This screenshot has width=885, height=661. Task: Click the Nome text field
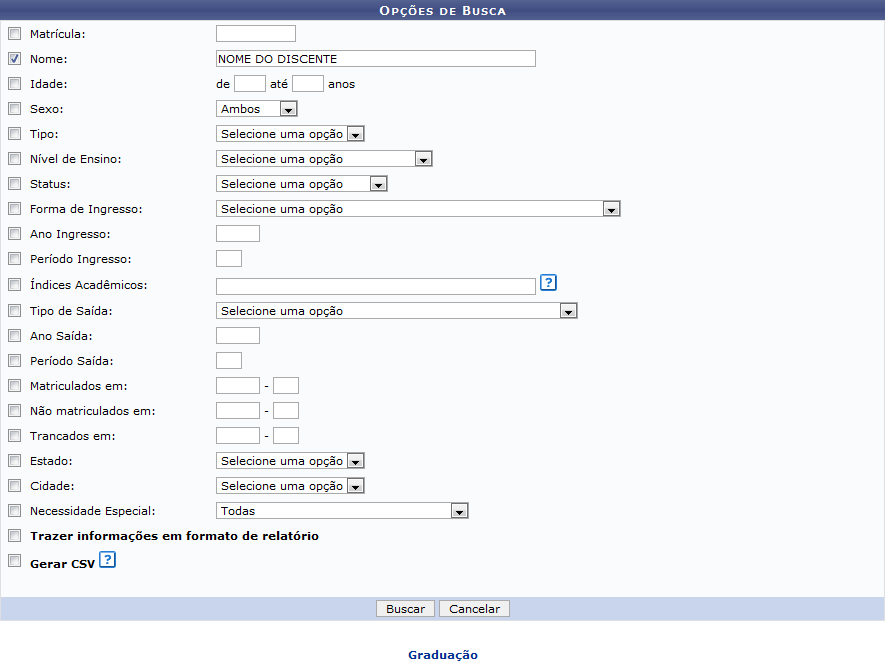pos(375,59)
